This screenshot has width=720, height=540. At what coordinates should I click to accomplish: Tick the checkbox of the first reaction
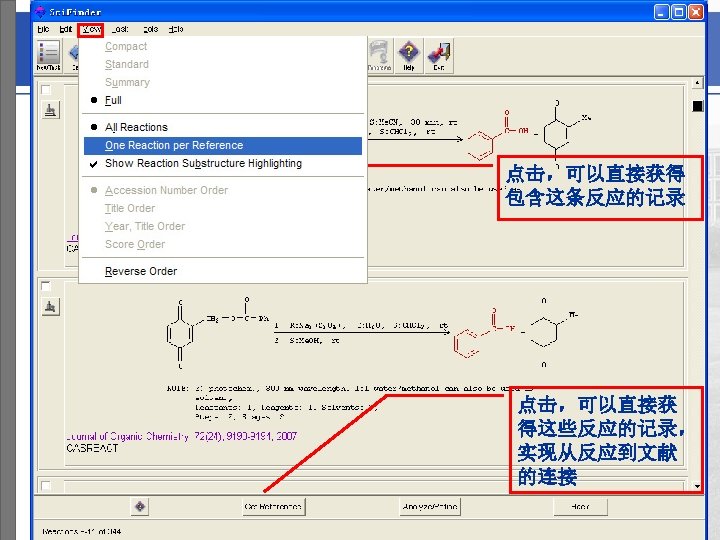[46, 90]
